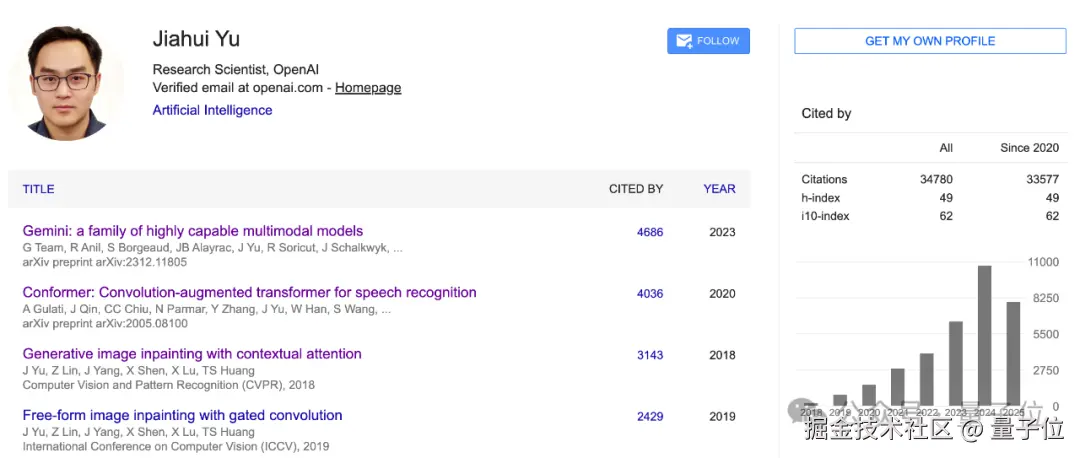View the 4686 citations for Gemini paper
The height and width of the screenshot is (458, 1080).
650,232
